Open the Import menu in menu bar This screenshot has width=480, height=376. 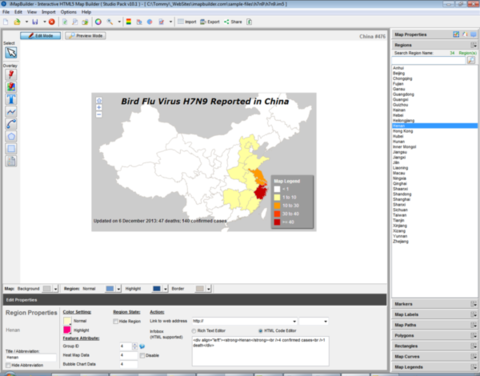pyautogui.click(x=49, y=12)
